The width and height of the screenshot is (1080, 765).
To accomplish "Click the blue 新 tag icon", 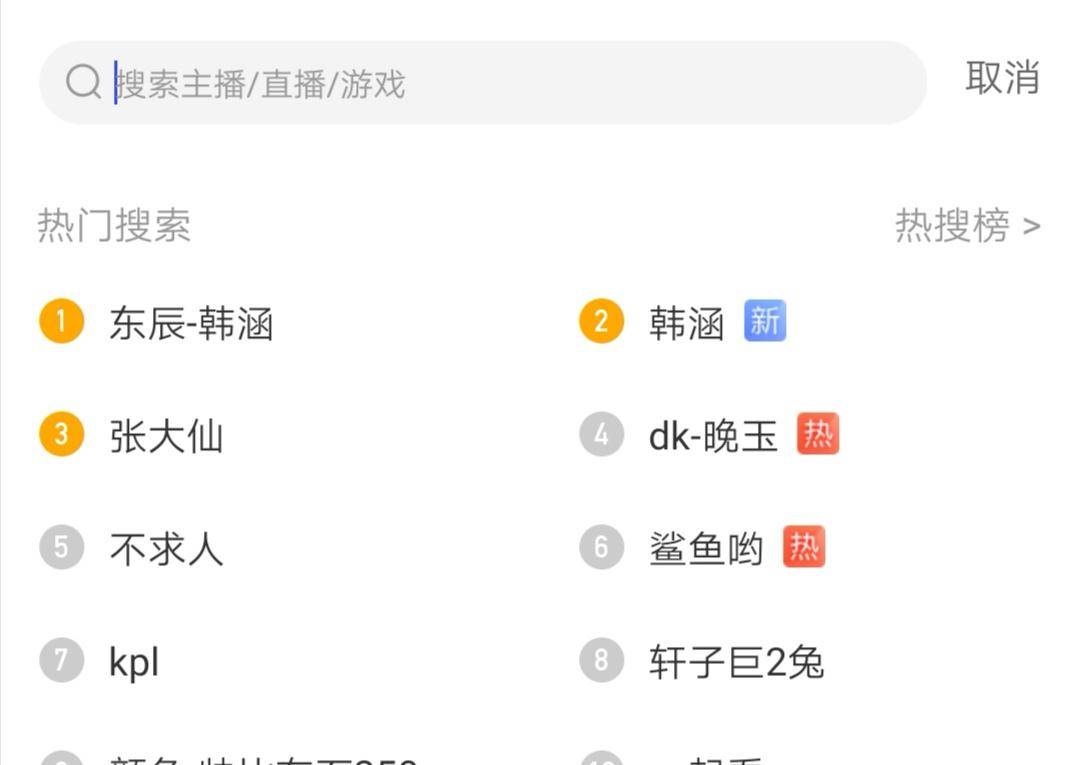I will click(765, 322).
